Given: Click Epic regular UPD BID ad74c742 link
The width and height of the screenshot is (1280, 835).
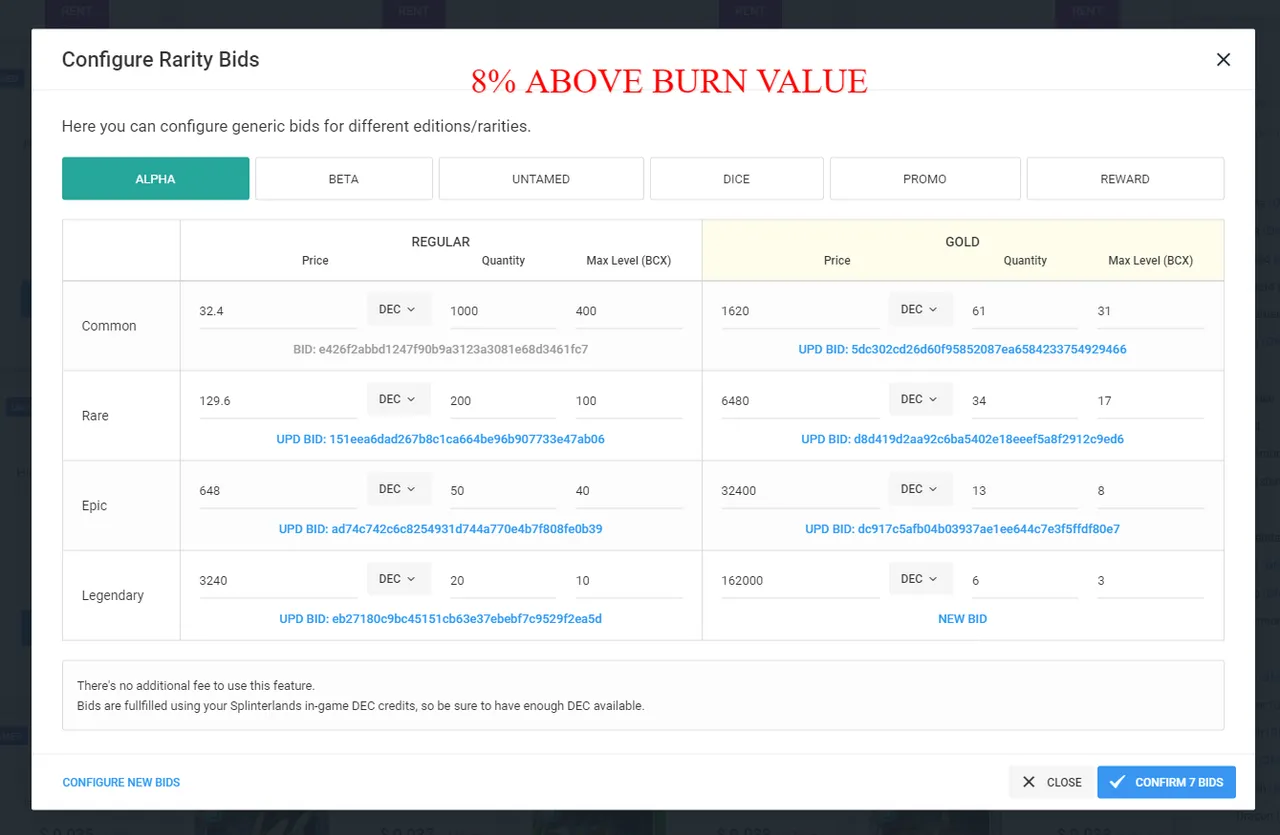Looking at the screenshot, I should point(441,529).
